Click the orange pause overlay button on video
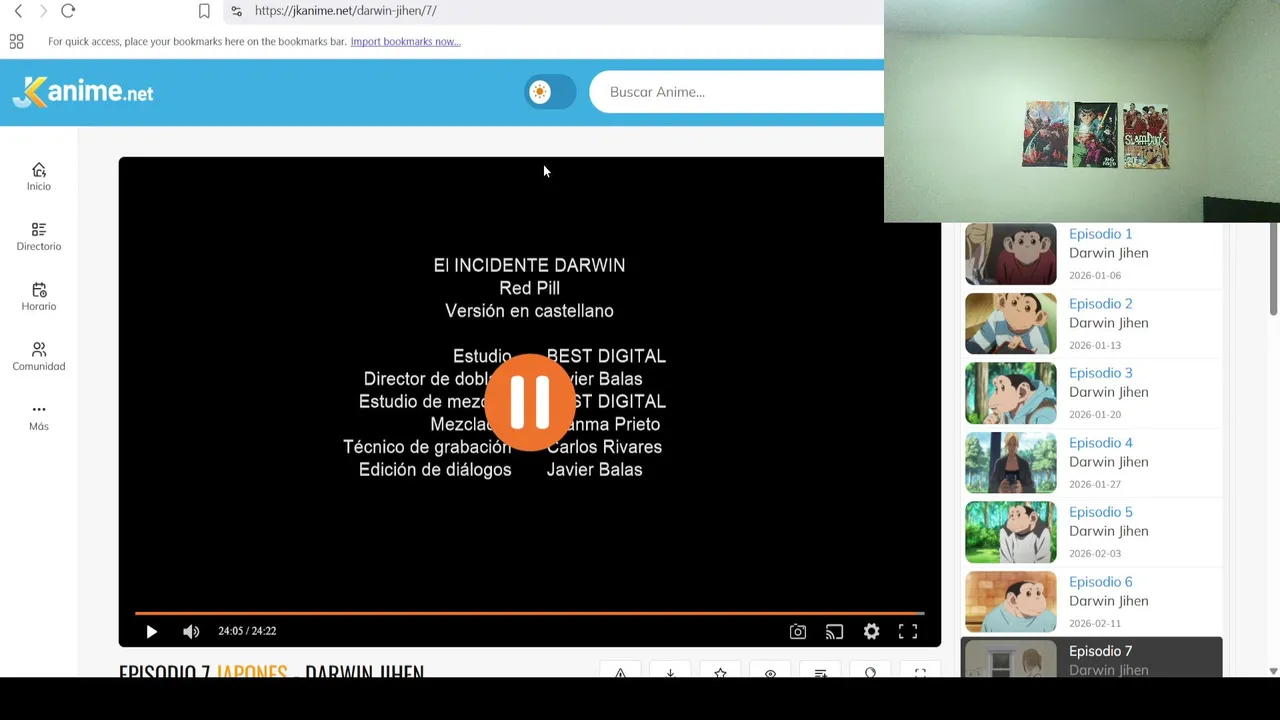This screenshot has height=720, width=1280. (x=529, y=402)
